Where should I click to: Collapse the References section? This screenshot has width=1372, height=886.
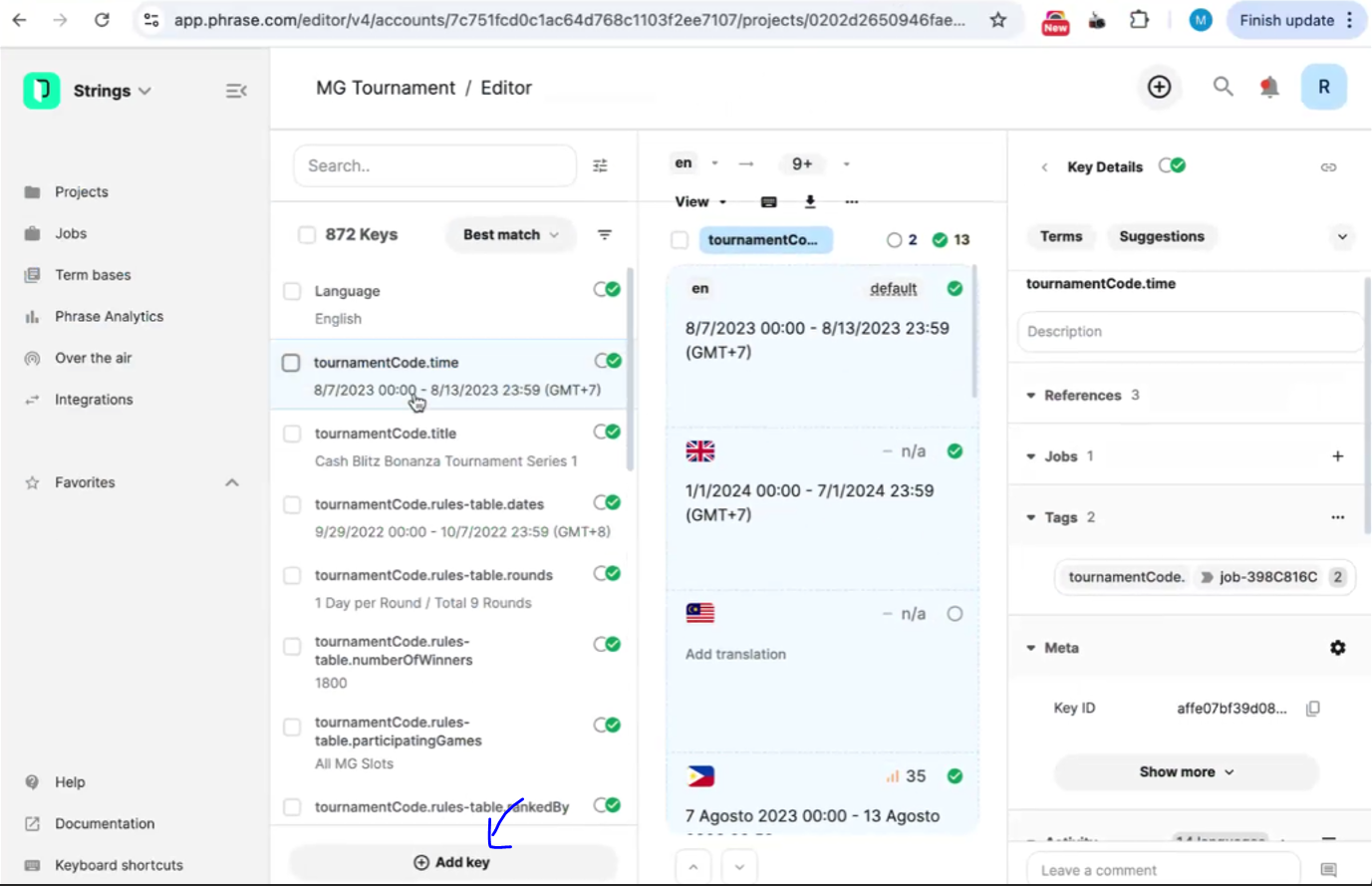coord(1031,396)
